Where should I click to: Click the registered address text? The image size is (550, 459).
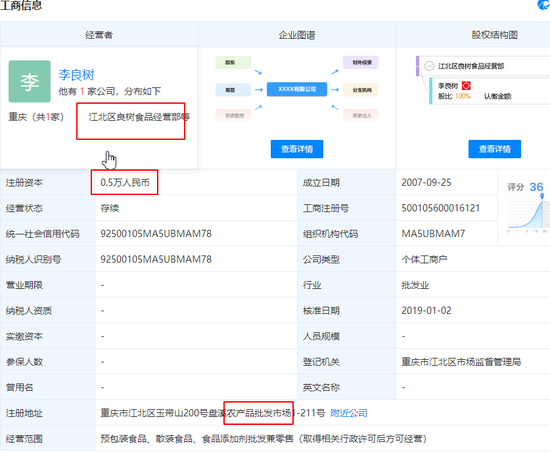[213, 413]
